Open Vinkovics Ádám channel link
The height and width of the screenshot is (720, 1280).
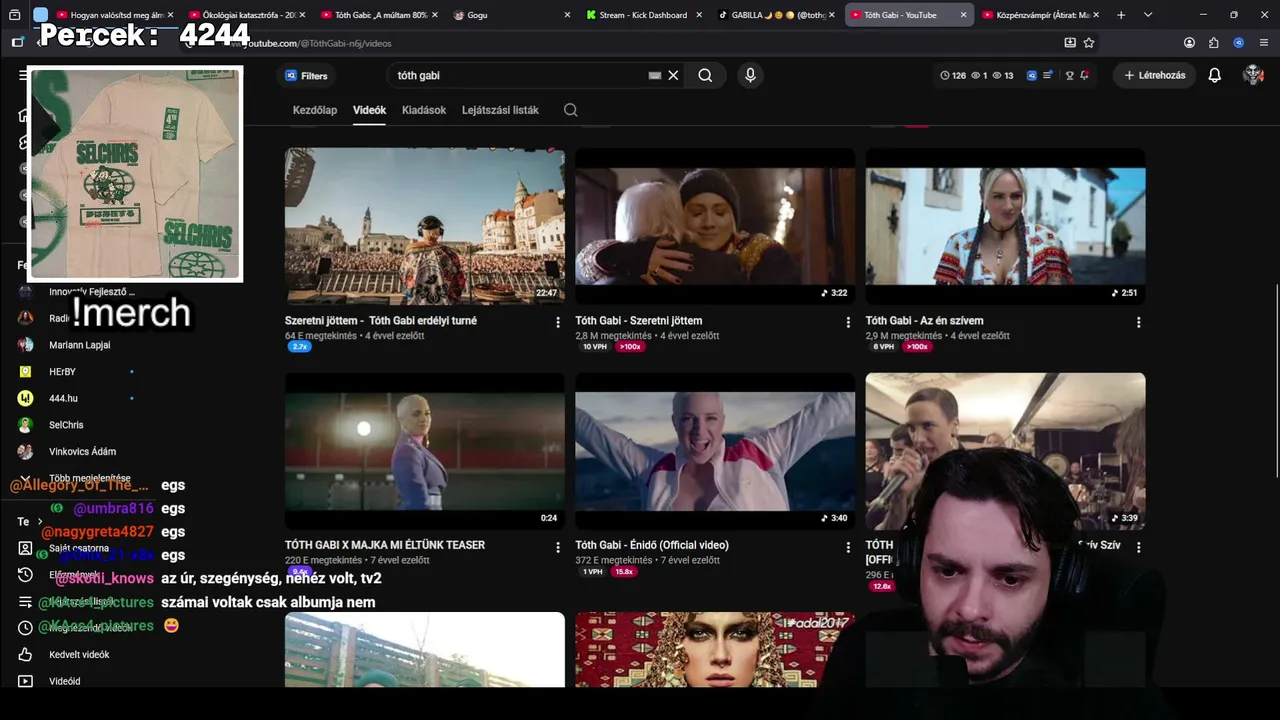coord(82,452)
